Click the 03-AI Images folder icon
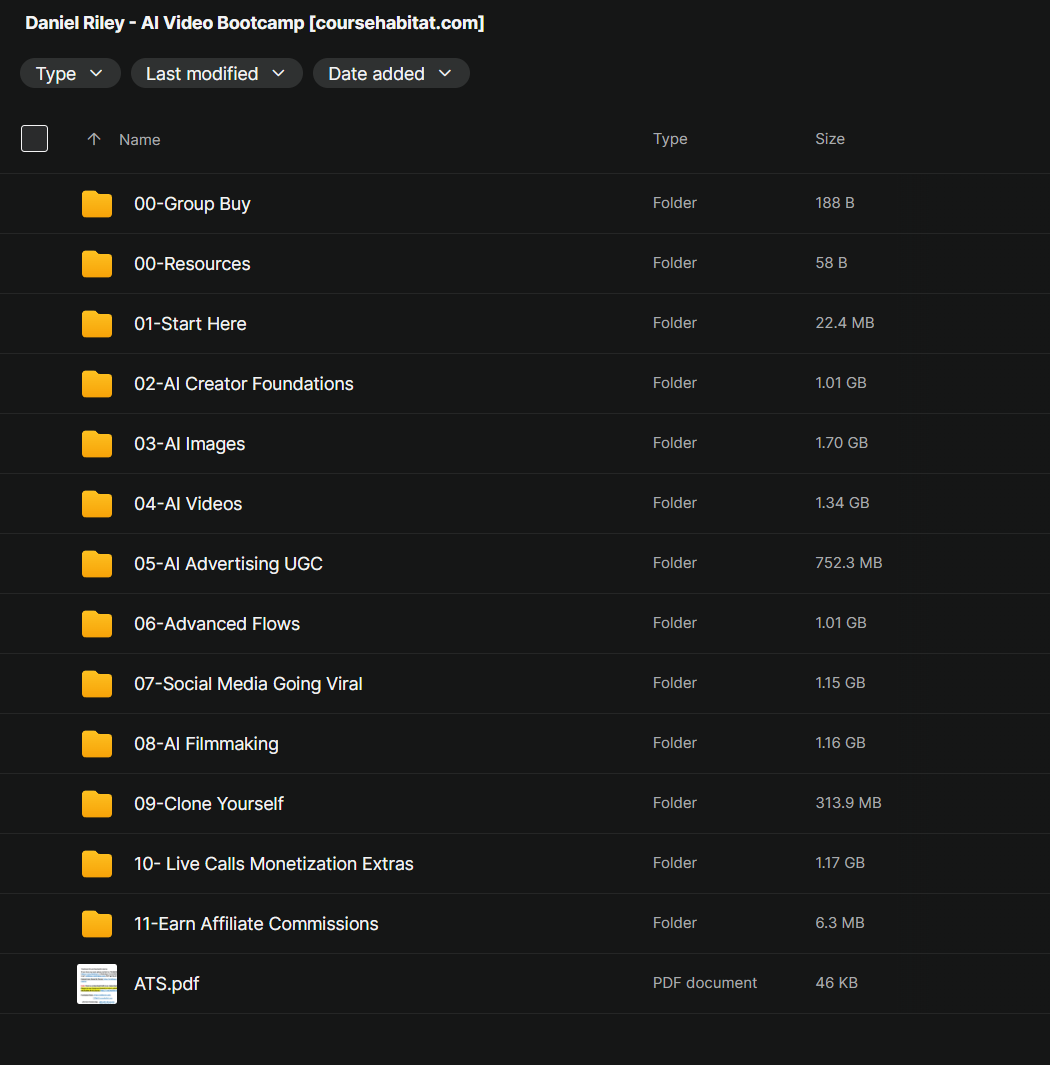Screen dimensions: 1050x1065 point(96,444)
